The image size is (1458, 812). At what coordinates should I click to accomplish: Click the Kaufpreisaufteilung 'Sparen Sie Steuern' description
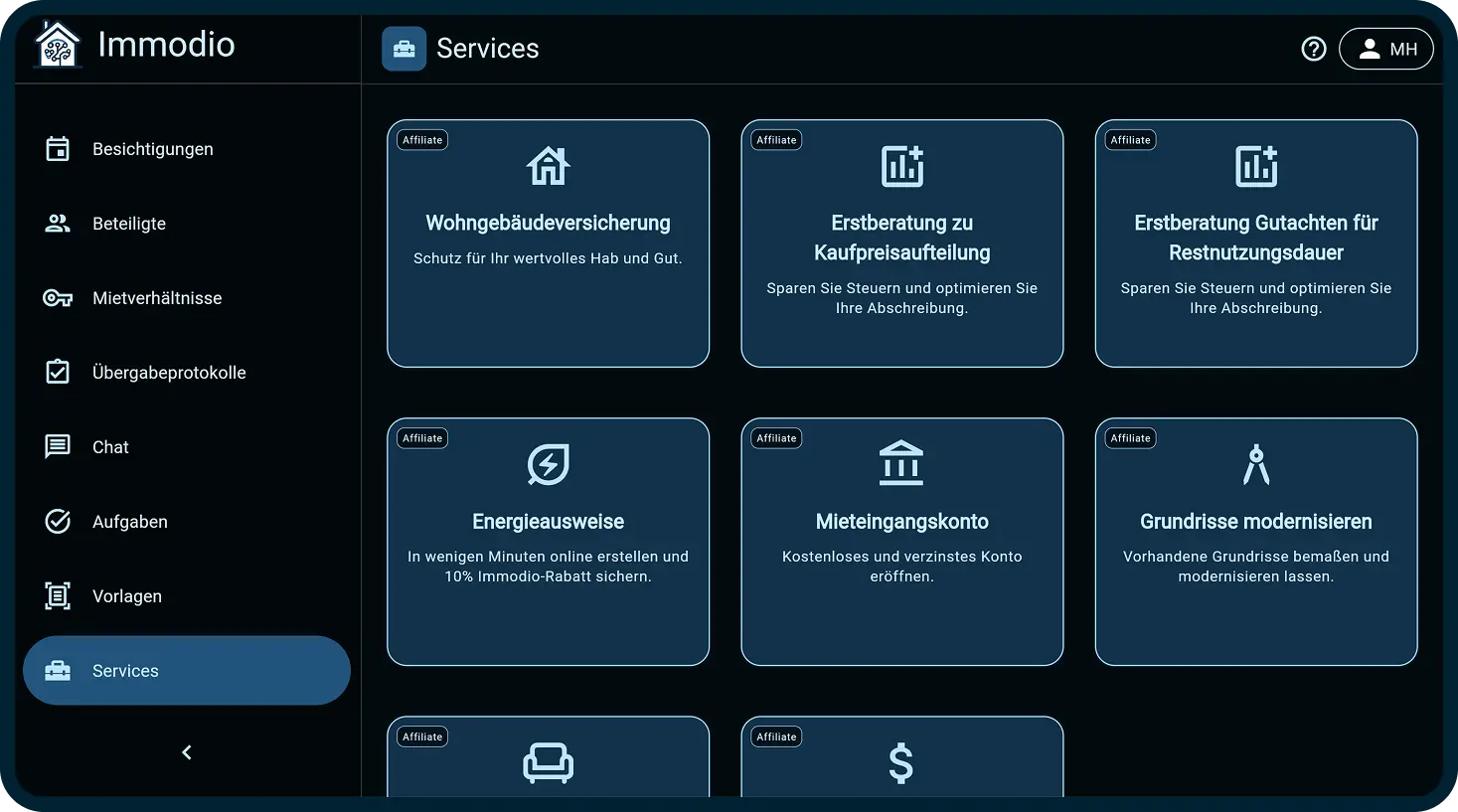902,298
